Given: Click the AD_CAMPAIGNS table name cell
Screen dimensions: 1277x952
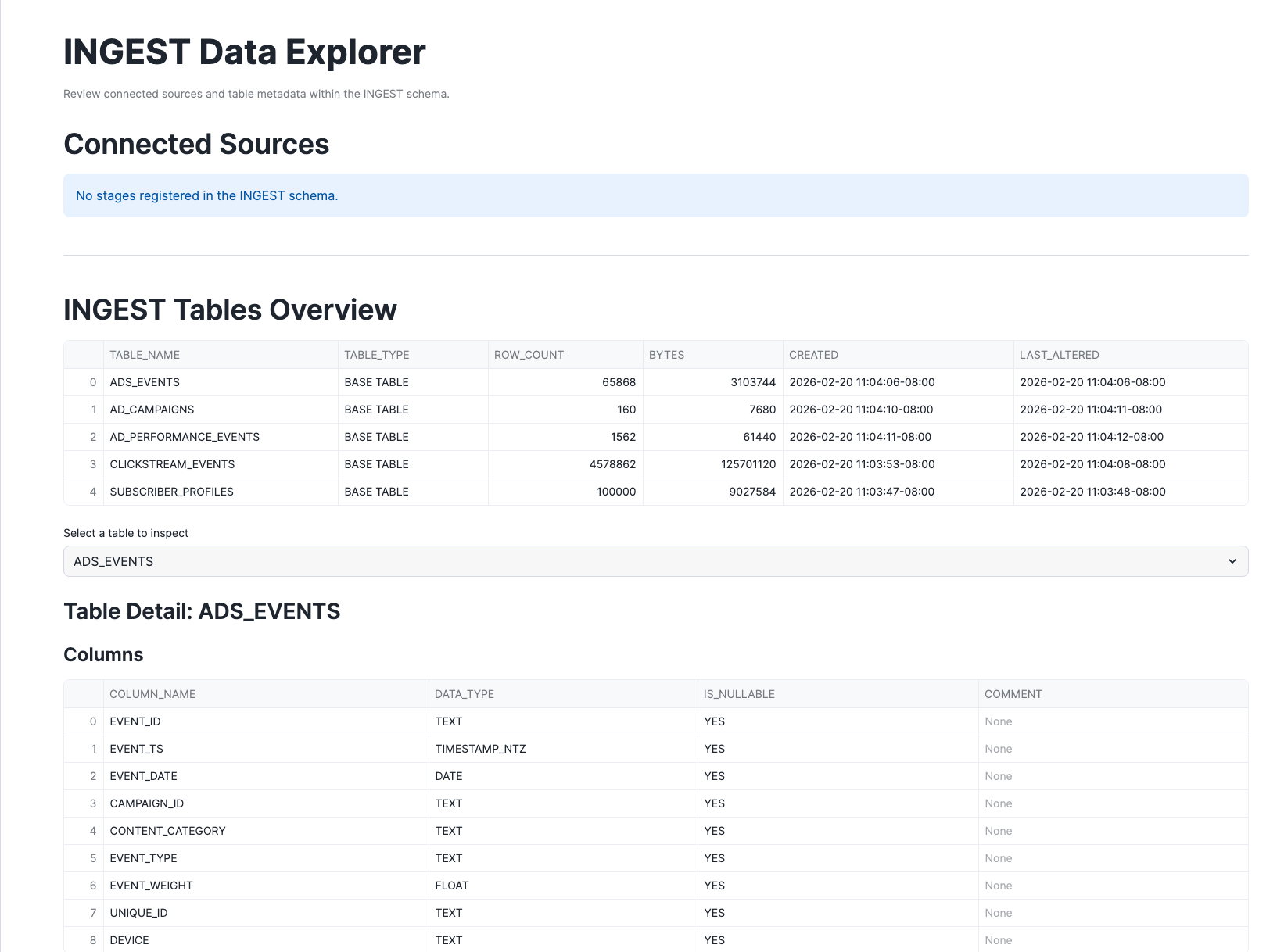Looking at the screenshot, I should pyautogui.click(x=152, y=409).
